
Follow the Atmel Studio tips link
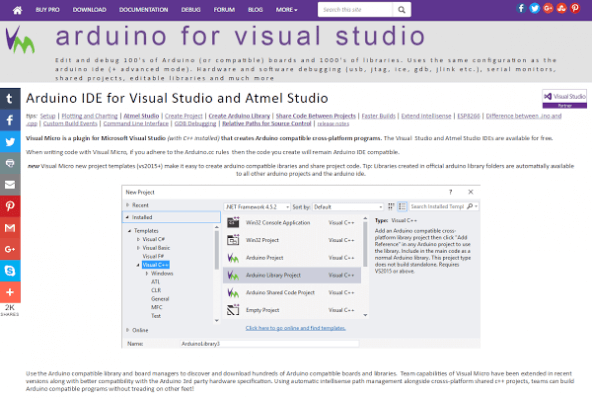pos(141,116)
